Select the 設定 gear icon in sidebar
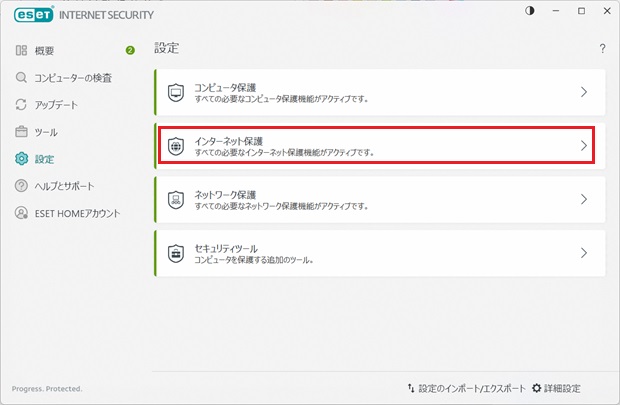This screenshot has width=620, height=405. [21, 159]
